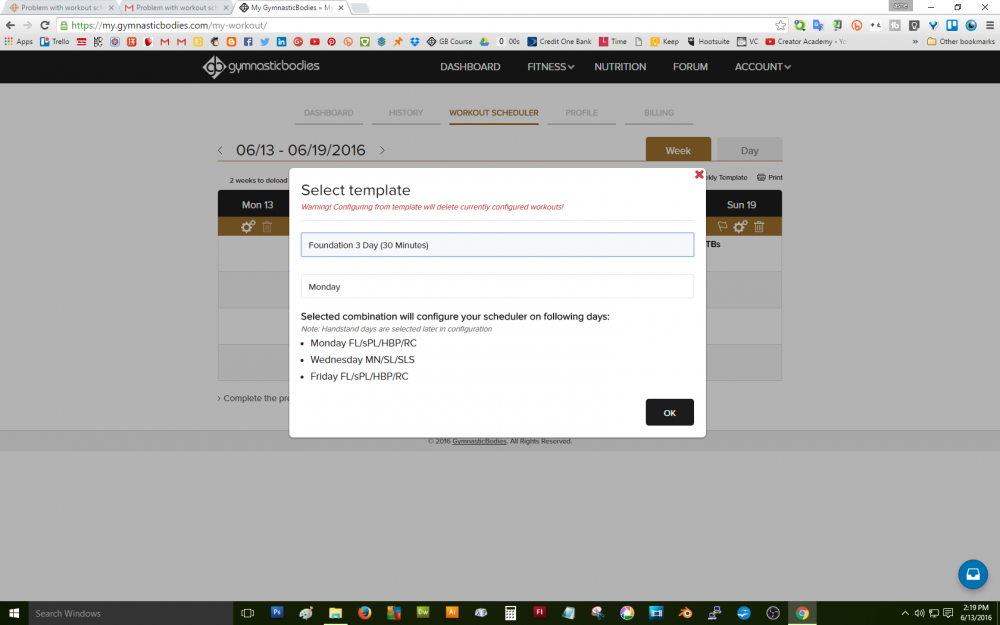Open the Billing tab
Image resolution: width=1000 pixels, height=625 pixels.
pos(659,113)
